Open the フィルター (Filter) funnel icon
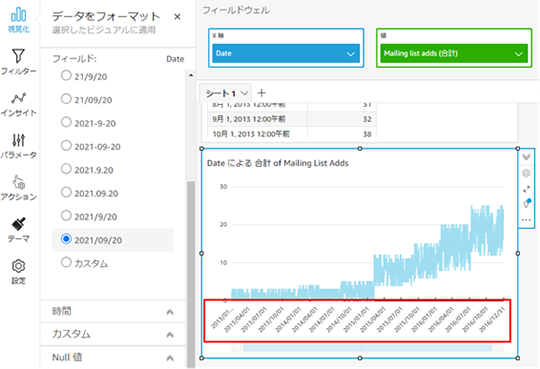This screenshot has height=369, width=540. click(x=19, y=62)
